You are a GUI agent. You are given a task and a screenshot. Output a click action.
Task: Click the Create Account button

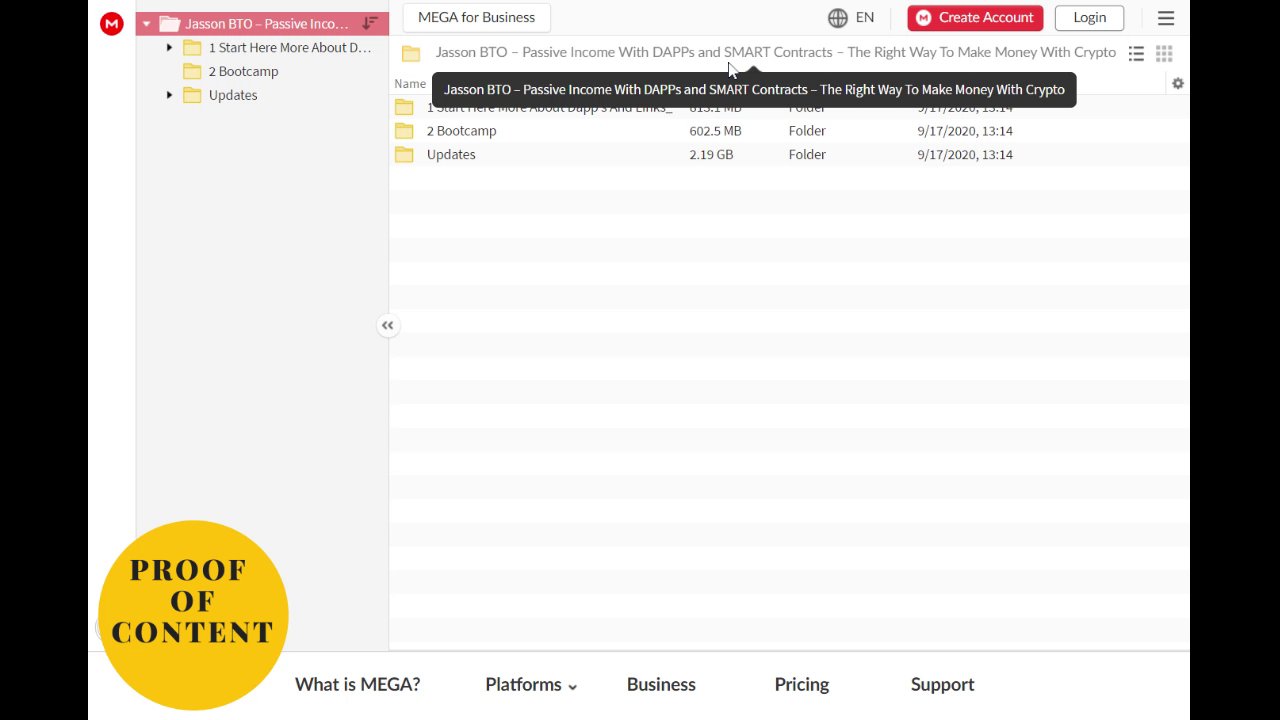(975, 17)
